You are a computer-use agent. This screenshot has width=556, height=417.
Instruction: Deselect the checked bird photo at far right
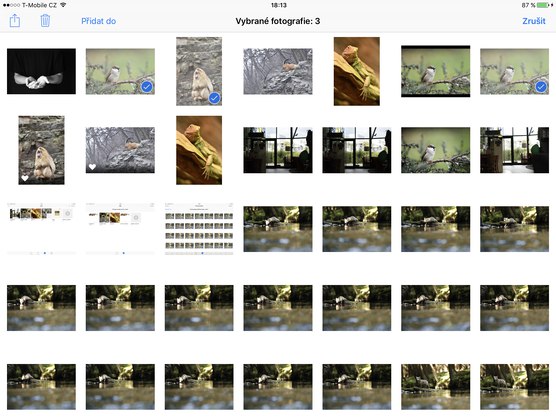click(x=541, y=87)
